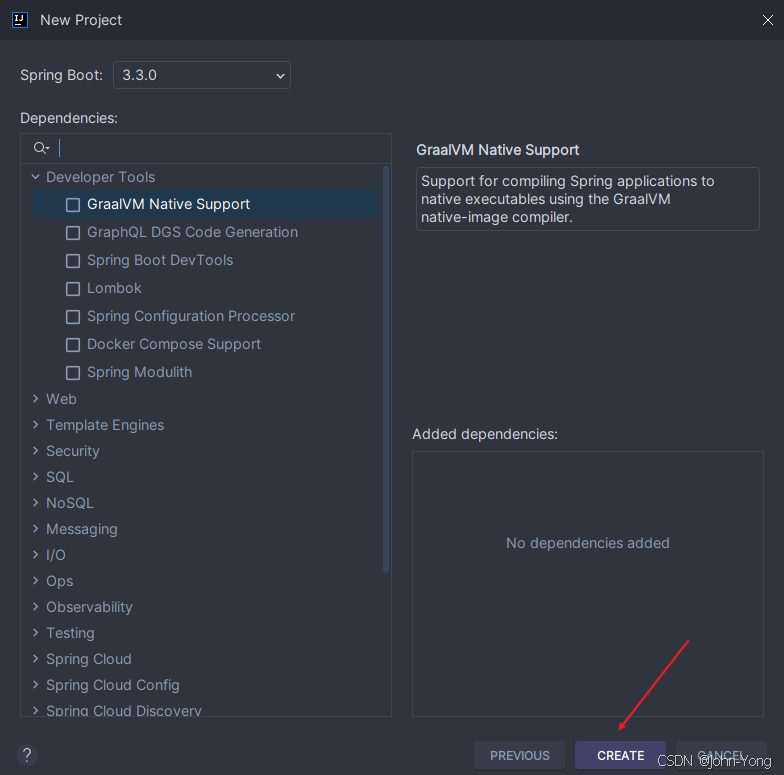Viewport: 784px width, 775px height.
Task: Open the help question mark button
Action: pos(27,755)
